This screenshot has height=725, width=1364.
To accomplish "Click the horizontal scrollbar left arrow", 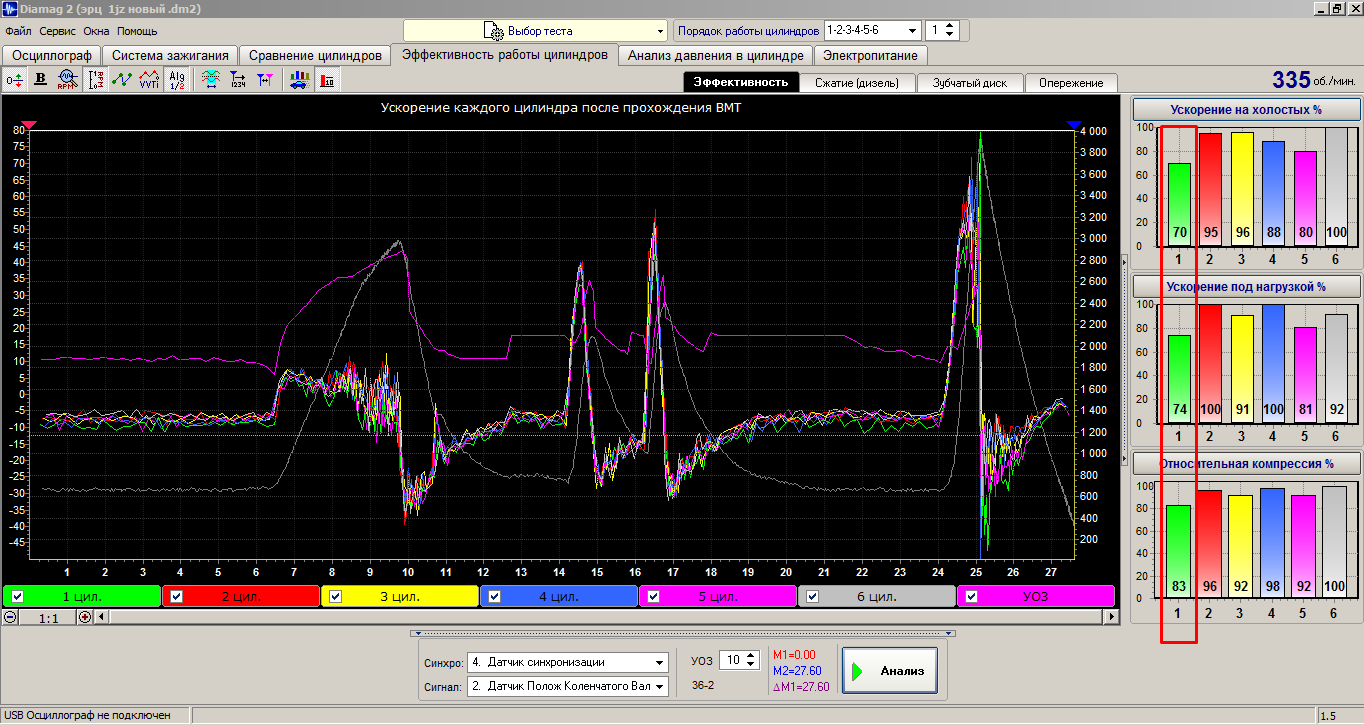I will 101,617.
